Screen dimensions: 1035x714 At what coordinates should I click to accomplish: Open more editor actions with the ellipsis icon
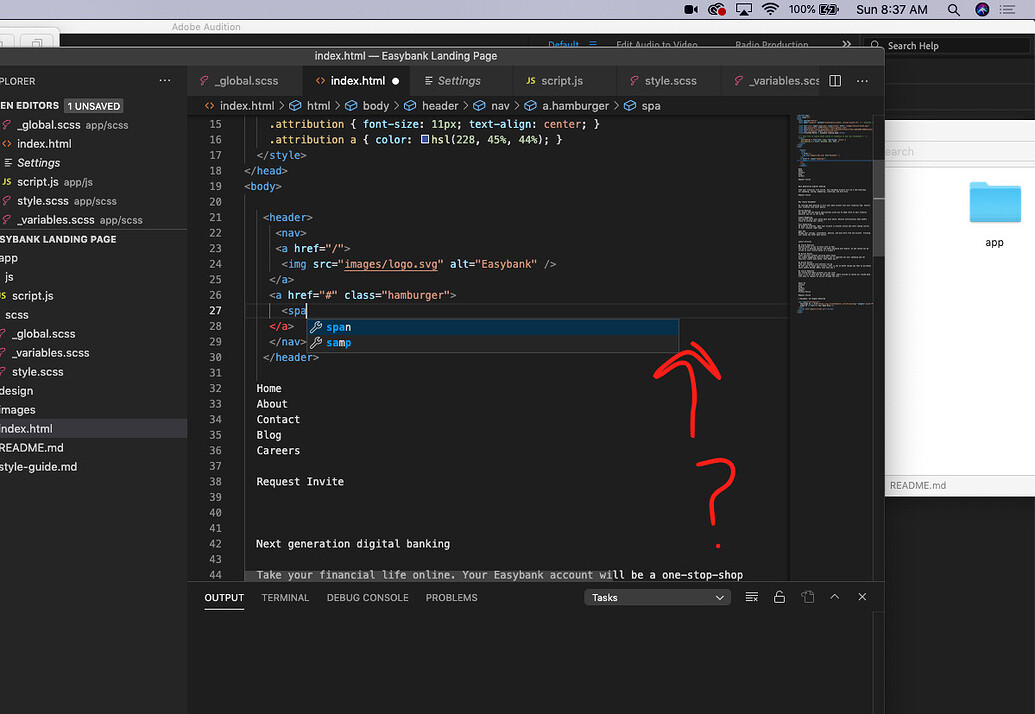coord(862,80)
